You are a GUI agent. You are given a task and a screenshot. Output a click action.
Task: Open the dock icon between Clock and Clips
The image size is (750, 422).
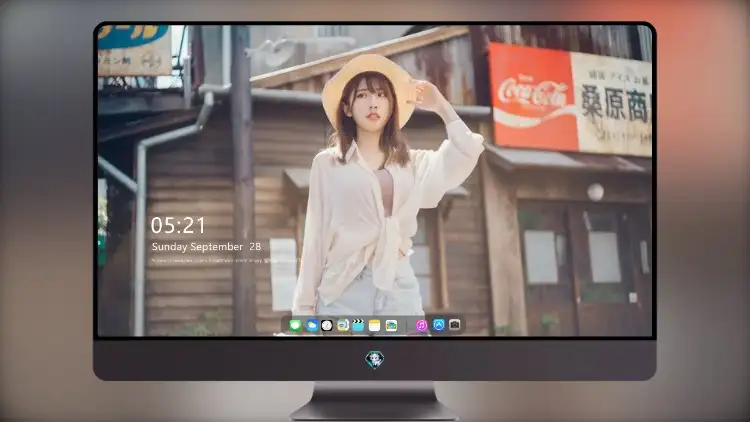tap(342, 325)
